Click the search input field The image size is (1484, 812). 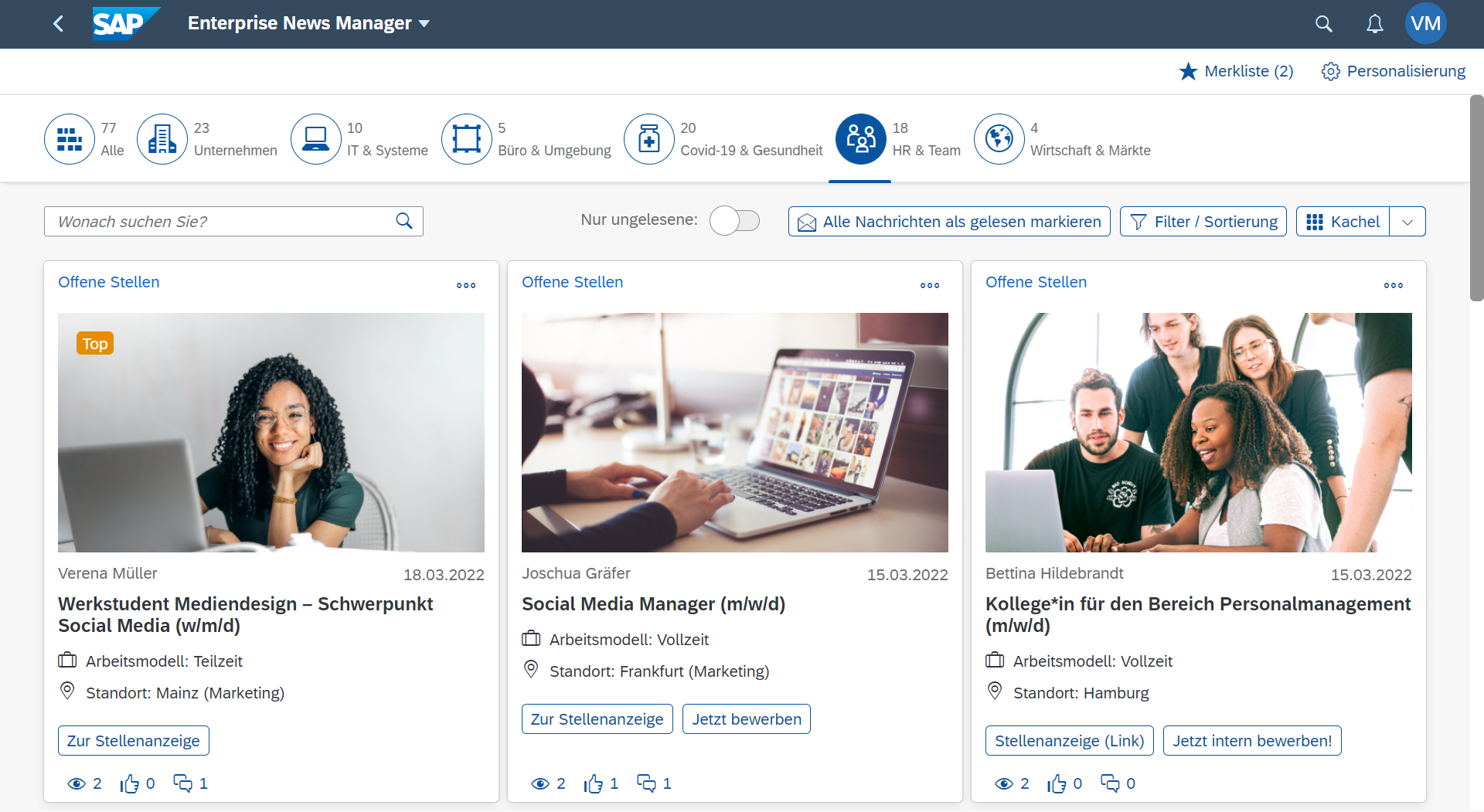(216, 221)
